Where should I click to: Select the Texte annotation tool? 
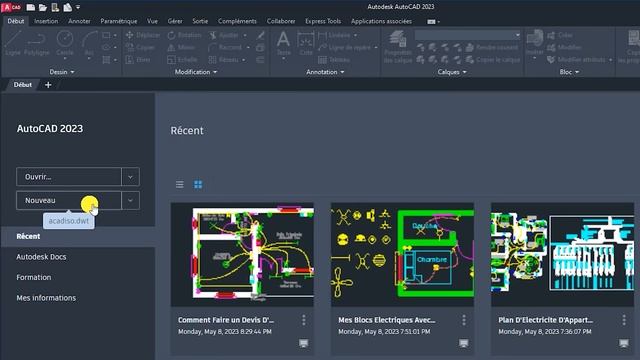(283, 43)
